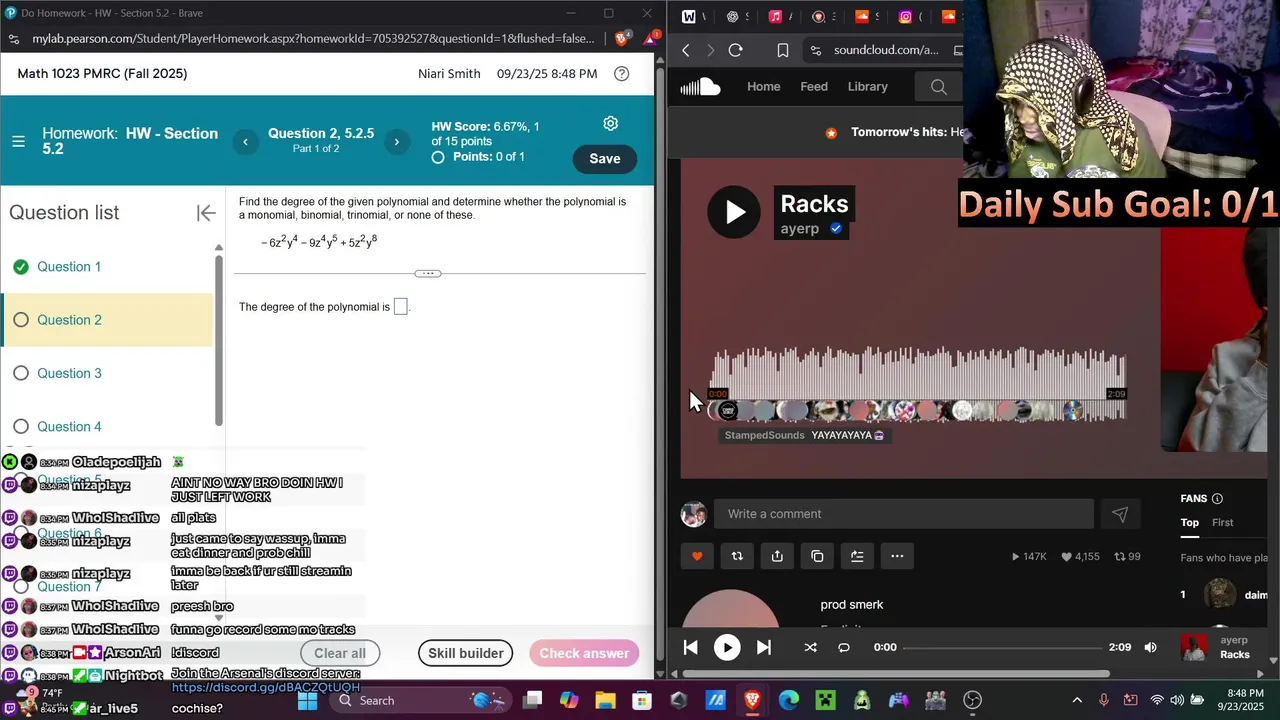Add Racks to next up queue
1280x720 pixels.
tap(857, 556)
